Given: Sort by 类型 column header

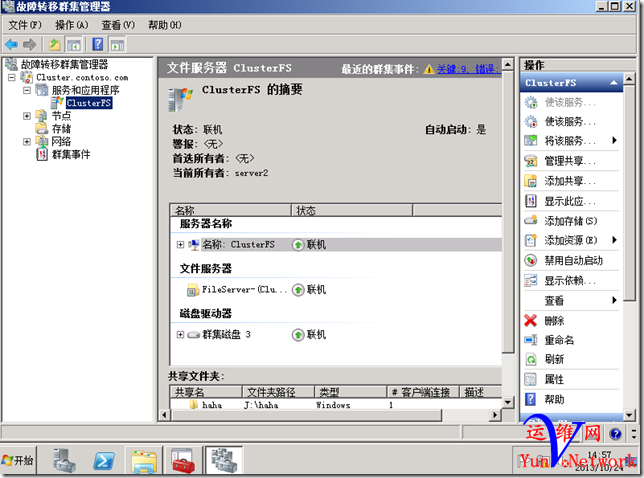Looking at the screenshot, I should coord(351,392).
